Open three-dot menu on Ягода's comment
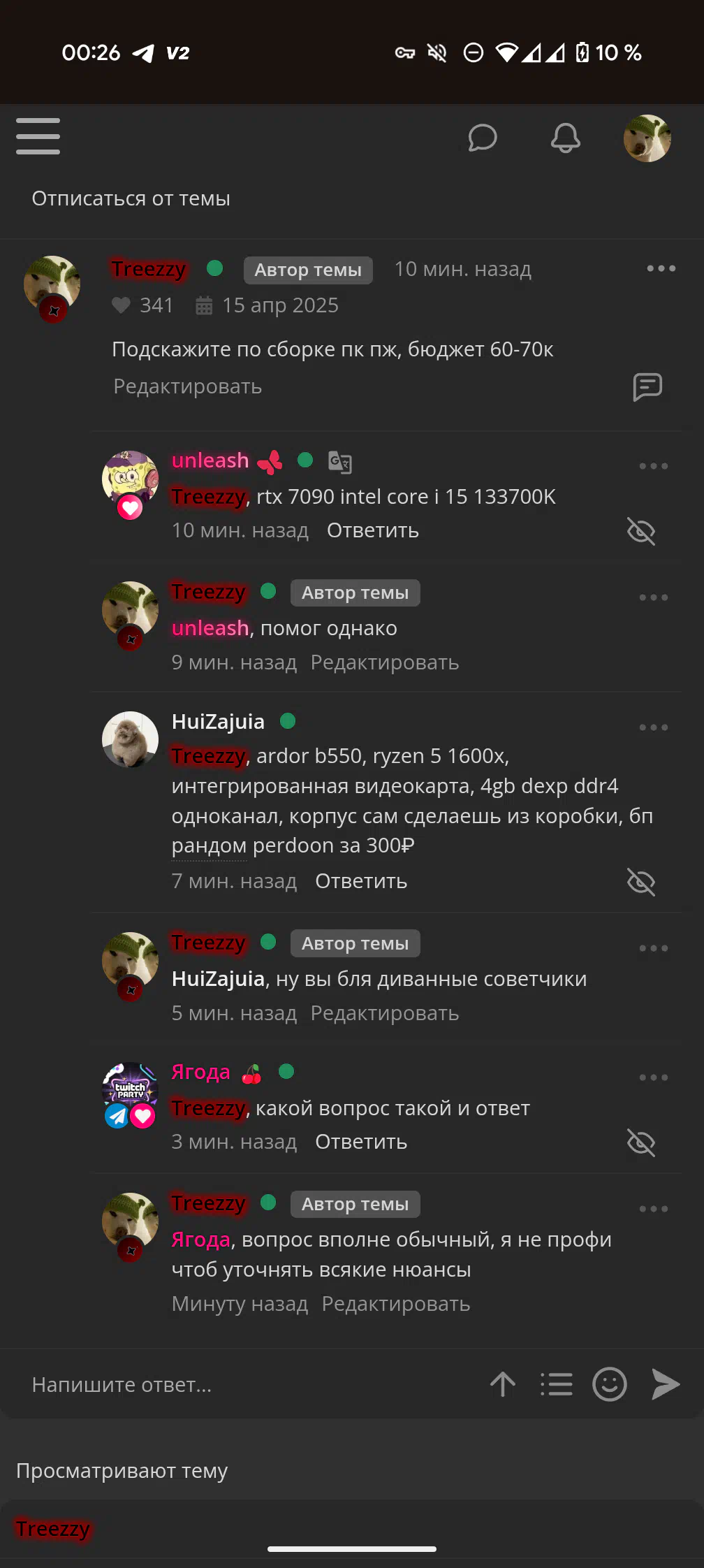Screen dimensions: 704x1568 coord(654,1077)
